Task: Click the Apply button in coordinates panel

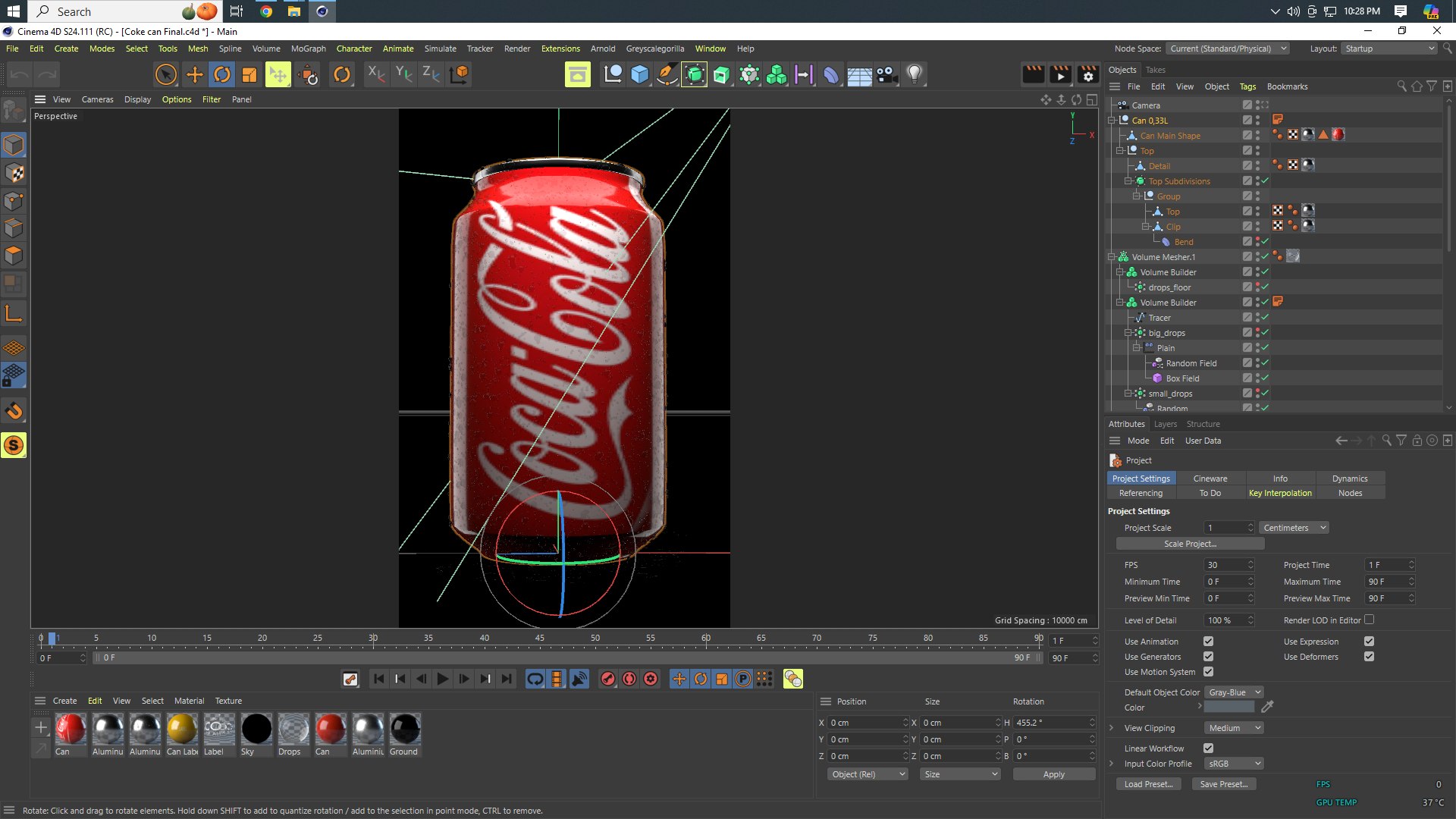Action: [1053, 774]
